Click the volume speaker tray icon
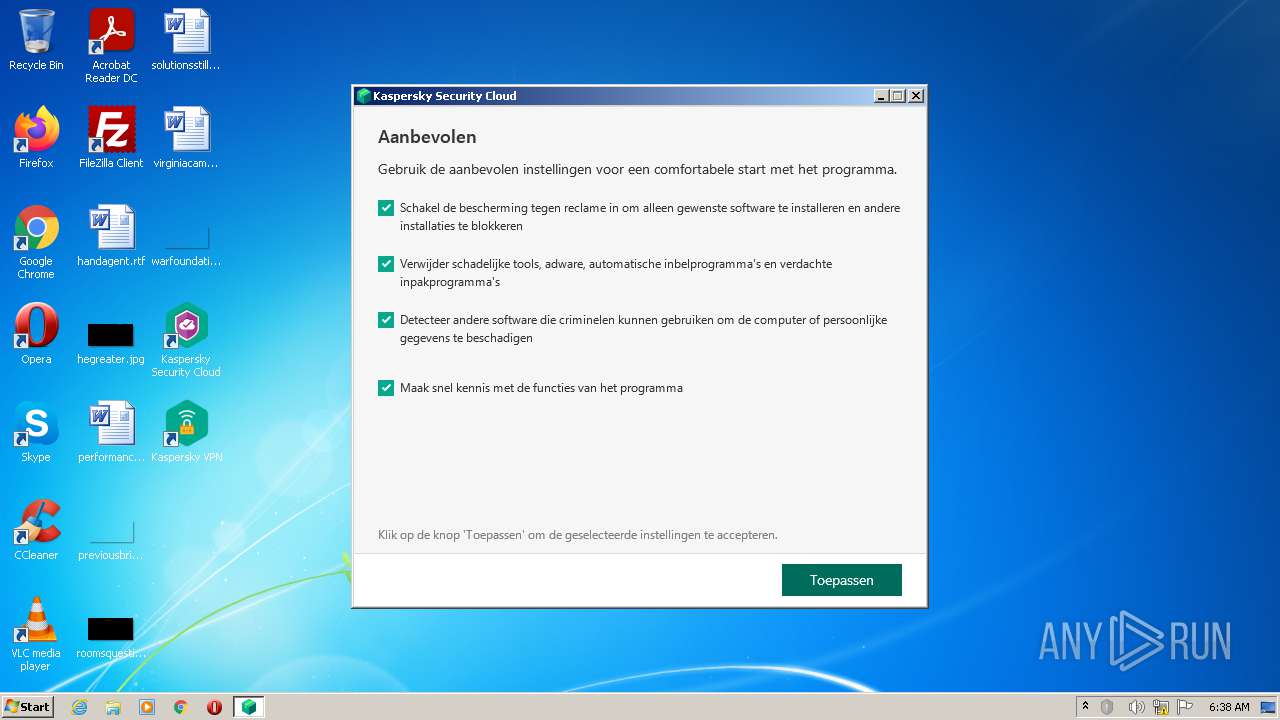Screen dimensions: 1280x720 pos(1136,707)
